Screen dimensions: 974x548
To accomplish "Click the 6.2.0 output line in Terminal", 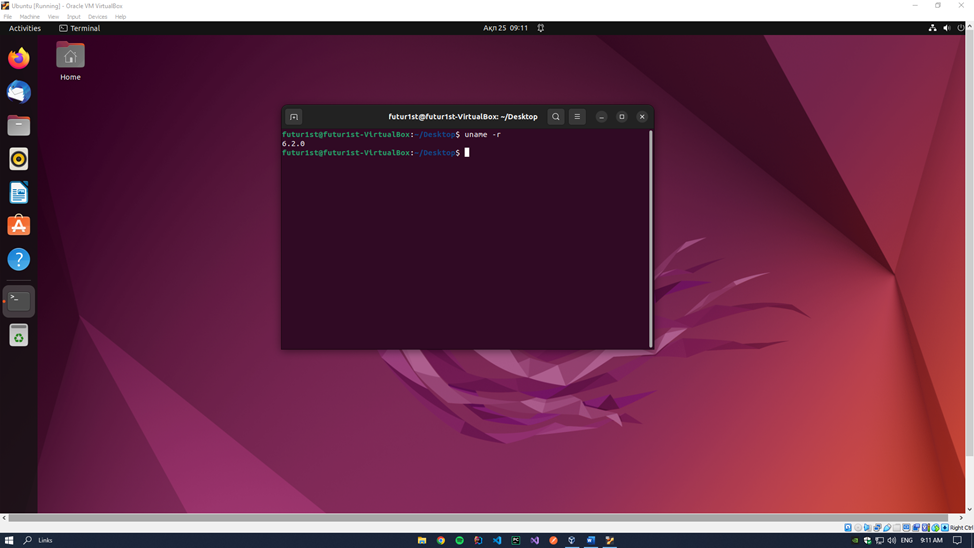I will point(293,144).
